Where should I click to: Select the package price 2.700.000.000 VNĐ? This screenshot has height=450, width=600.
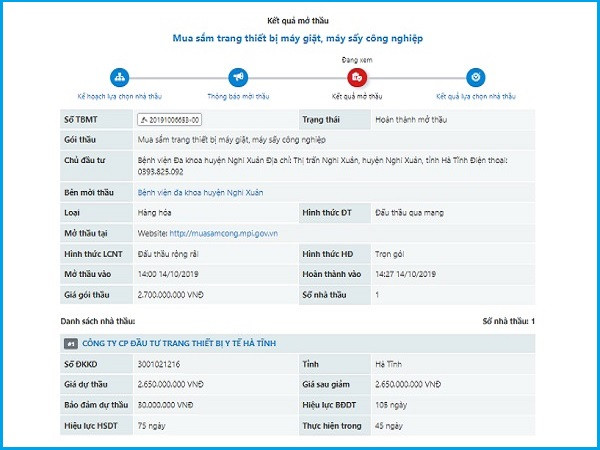click(171, 295)
